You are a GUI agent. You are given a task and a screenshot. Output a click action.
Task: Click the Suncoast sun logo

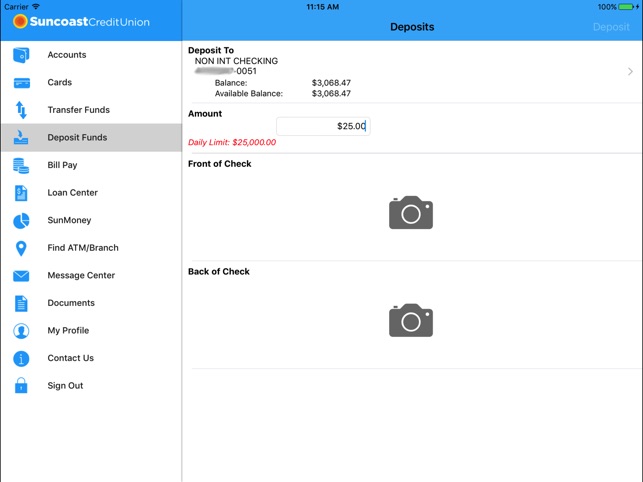coord(20,21)
